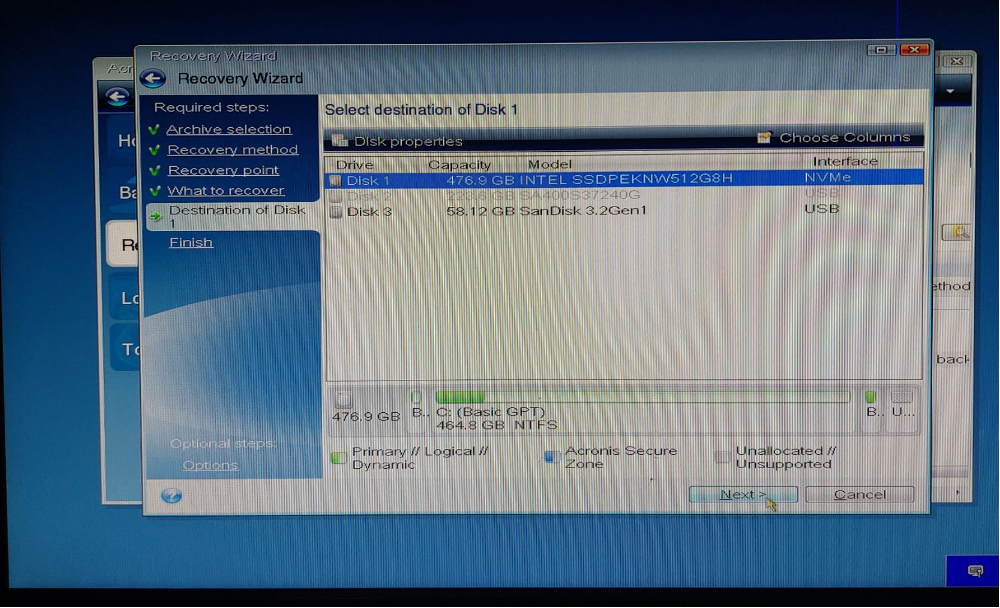Go to Recovery method step
Viewport: 1000px width, 608px height.
tap(232, 150)
